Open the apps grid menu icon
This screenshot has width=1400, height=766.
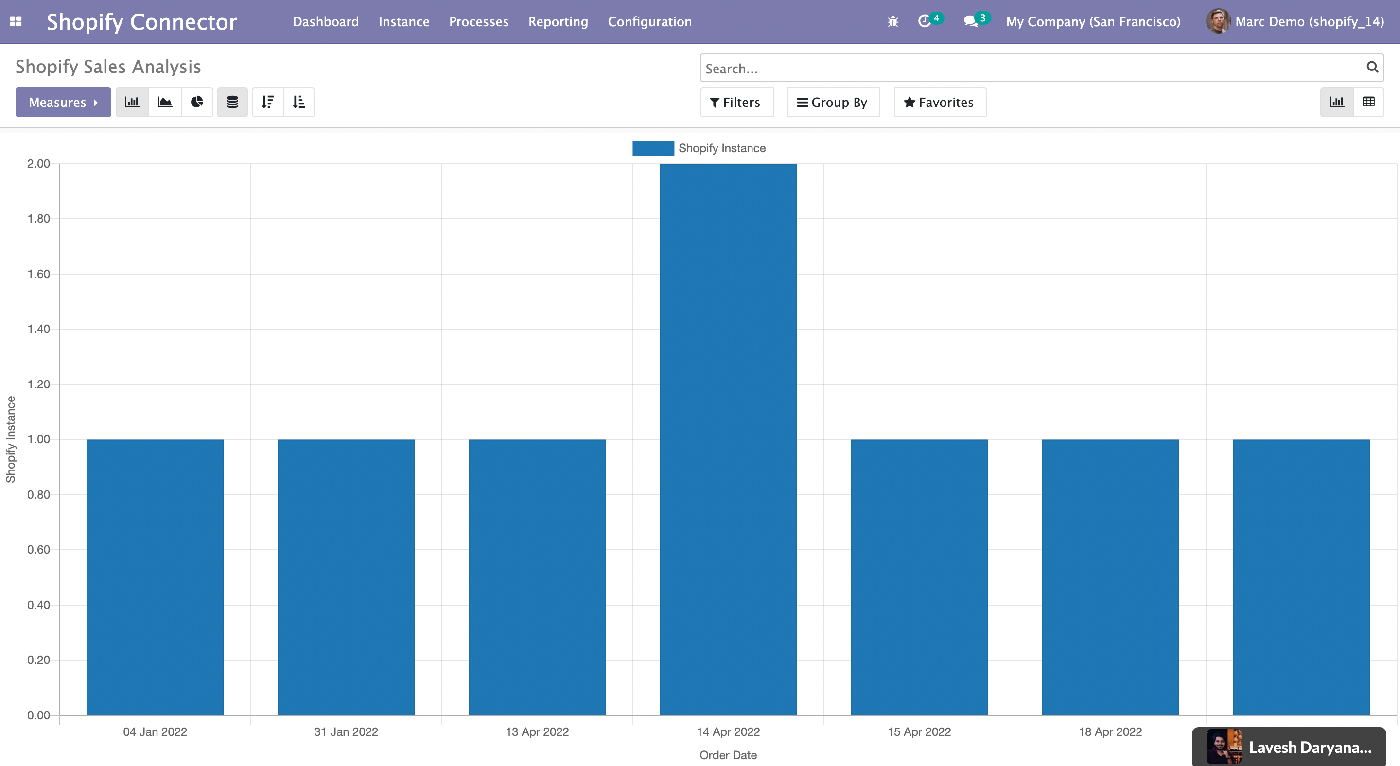16,21
